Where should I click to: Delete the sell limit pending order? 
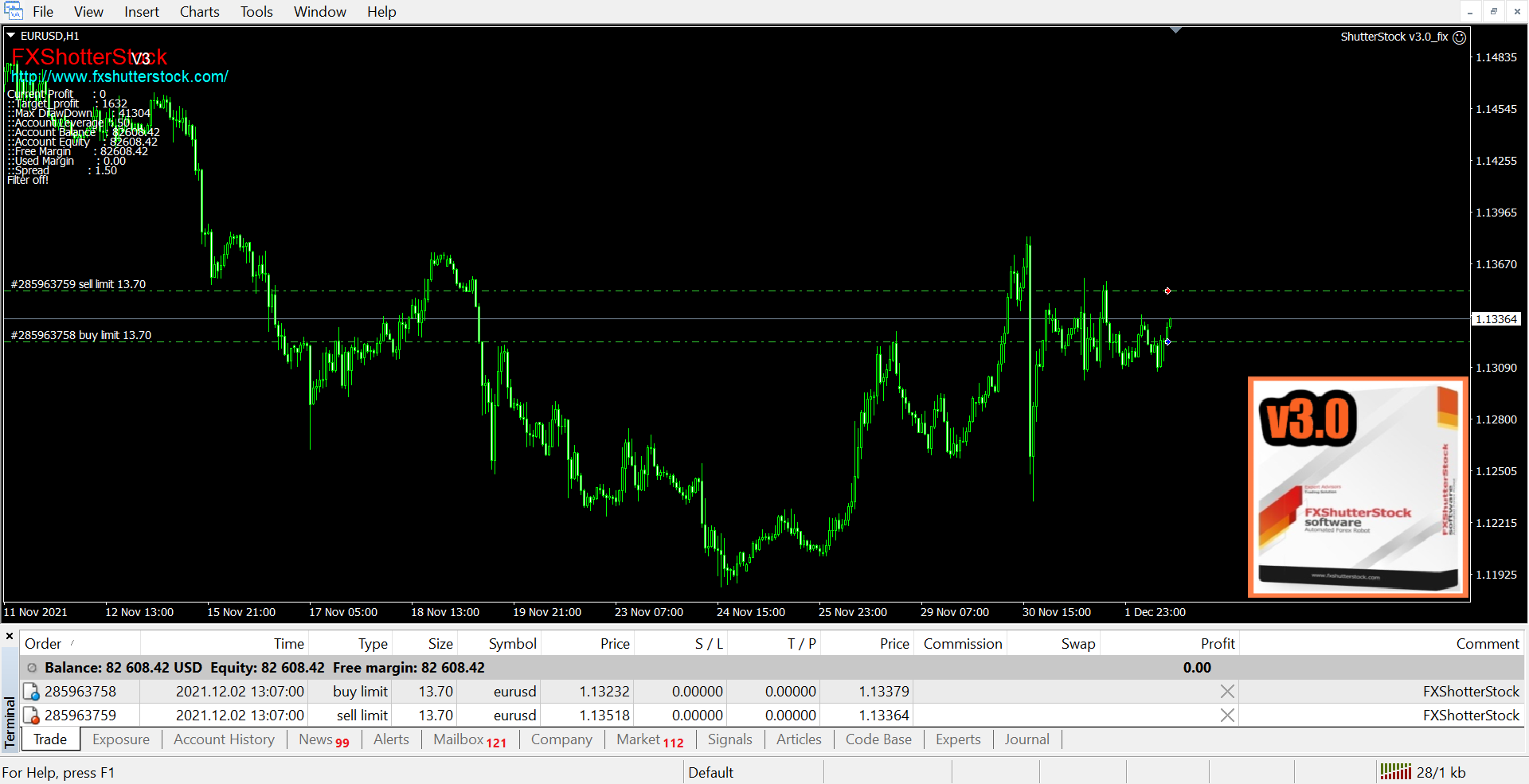pos(1227,716)
